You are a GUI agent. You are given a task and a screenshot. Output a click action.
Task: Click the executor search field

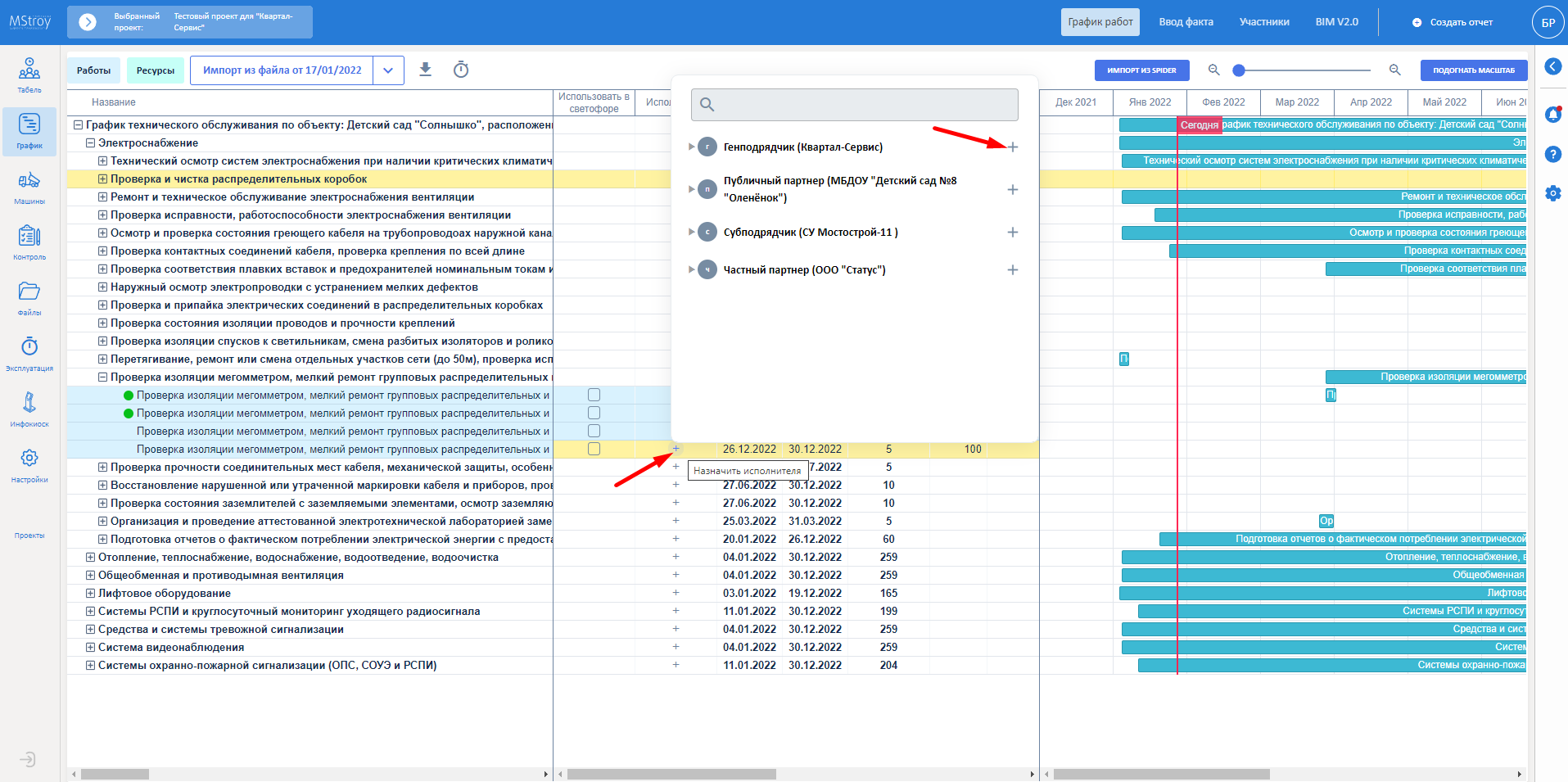[855, 105]
